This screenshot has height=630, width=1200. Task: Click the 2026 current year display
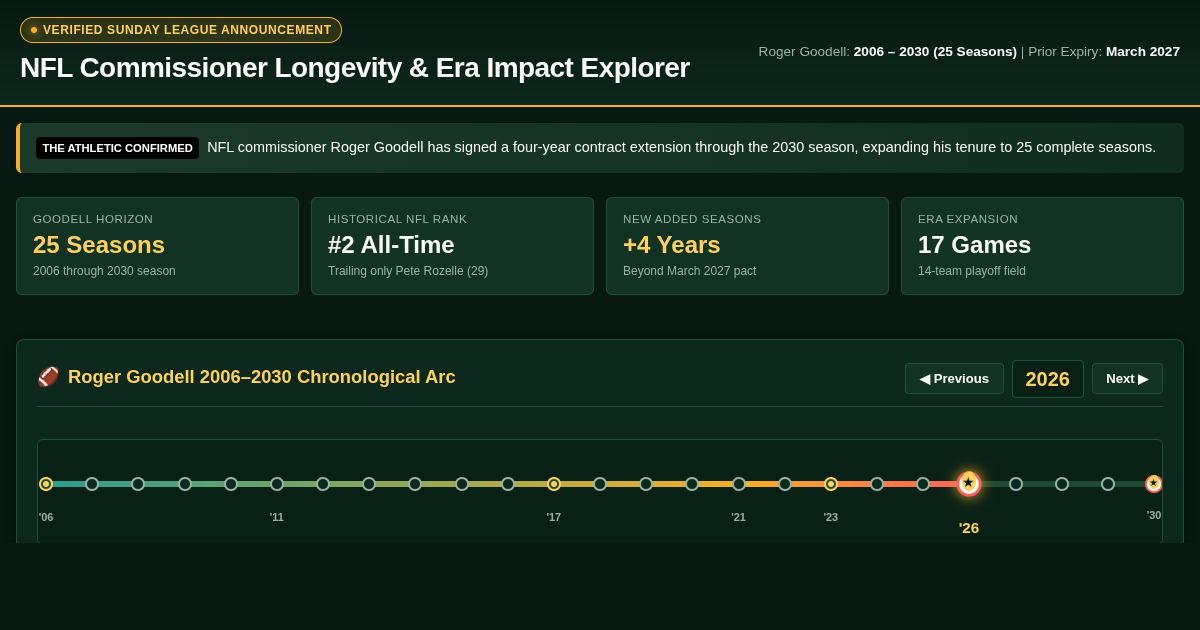(x=1047, y=379)
